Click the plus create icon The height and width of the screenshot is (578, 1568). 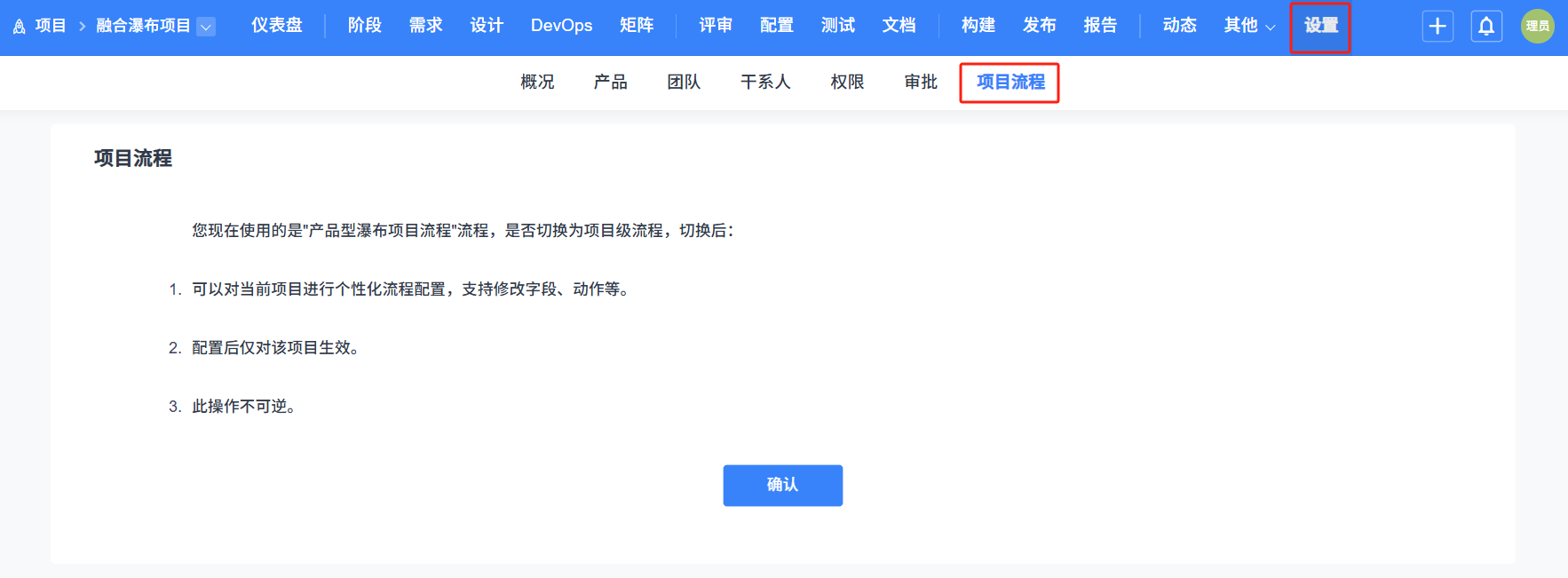[x=1437, y=27]
